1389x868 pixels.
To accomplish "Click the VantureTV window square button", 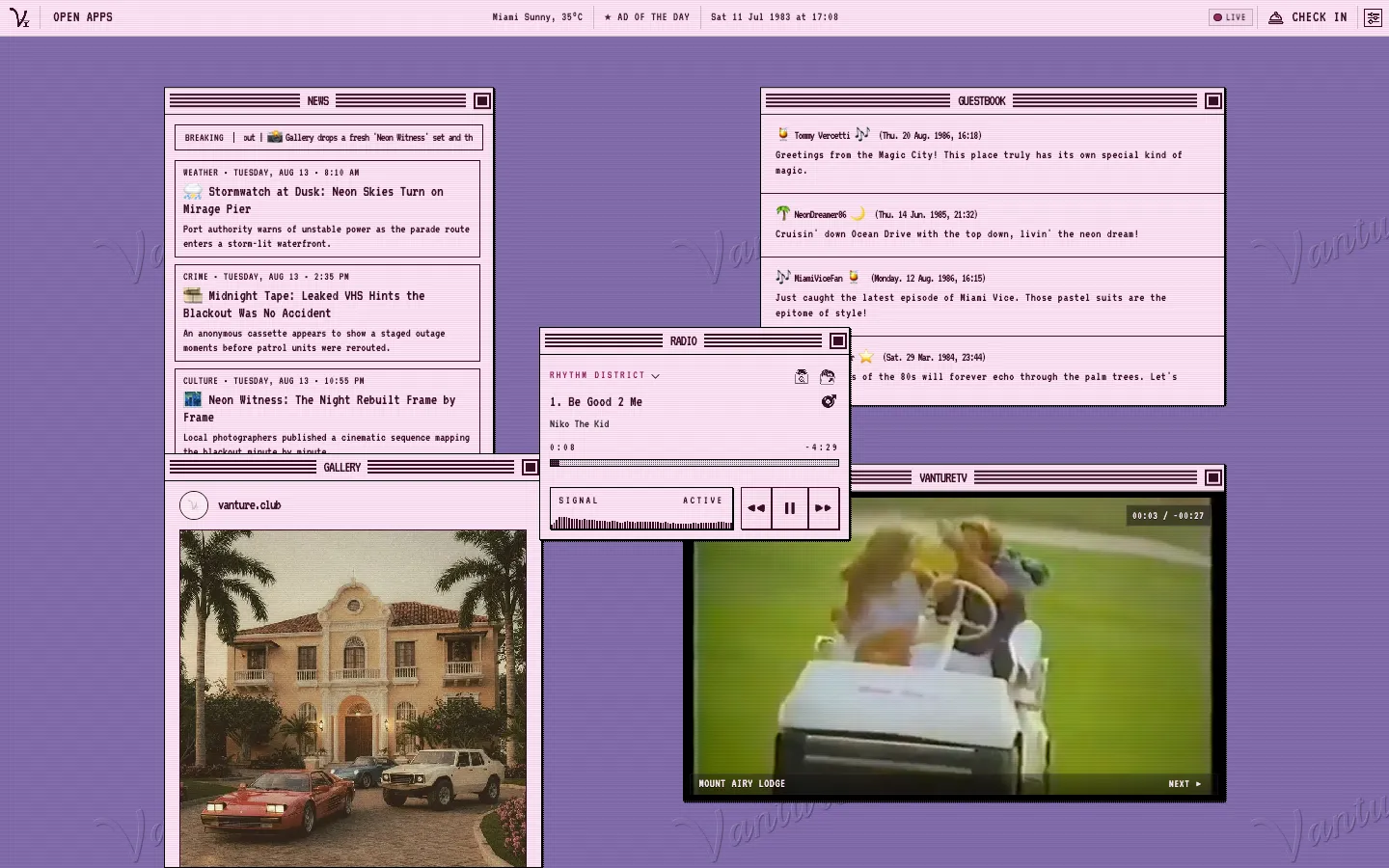I will coord(1213,477).
